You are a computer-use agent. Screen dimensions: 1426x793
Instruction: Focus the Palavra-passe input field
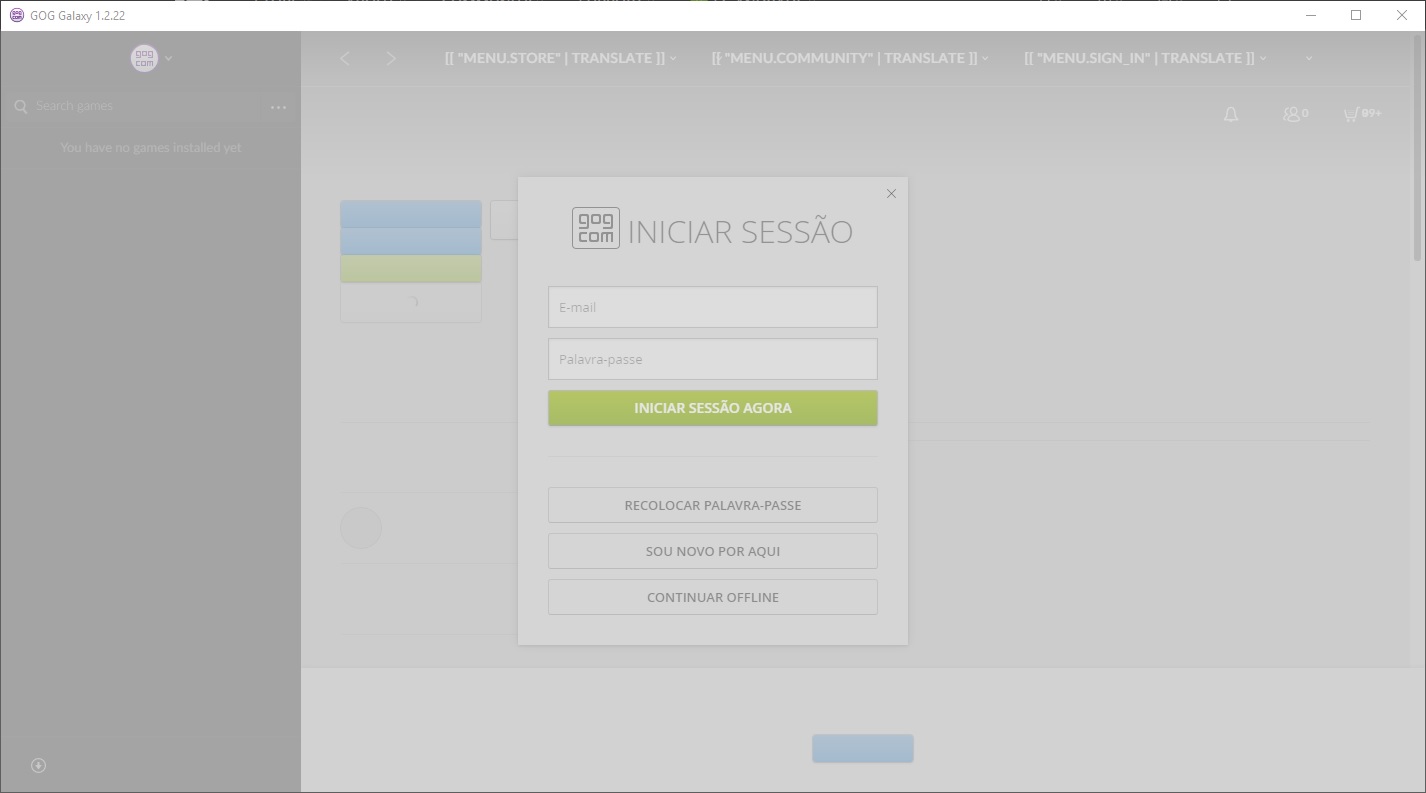pos(712,359)
